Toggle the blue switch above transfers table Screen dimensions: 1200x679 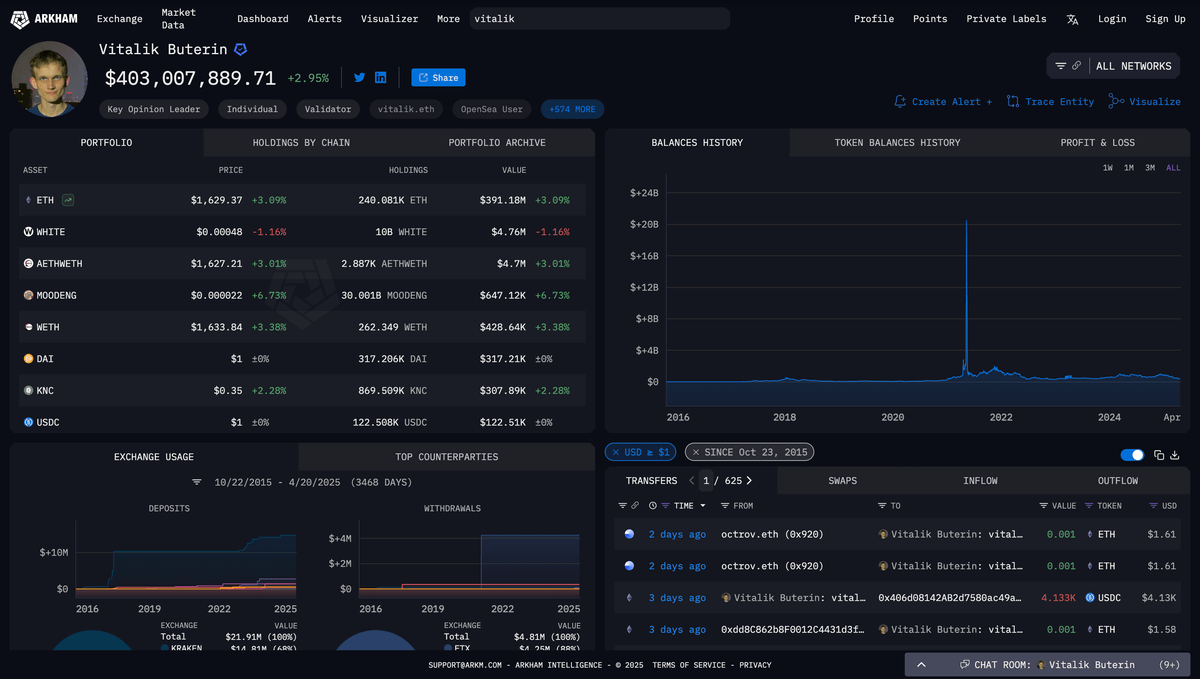(x=1132, y=455)
